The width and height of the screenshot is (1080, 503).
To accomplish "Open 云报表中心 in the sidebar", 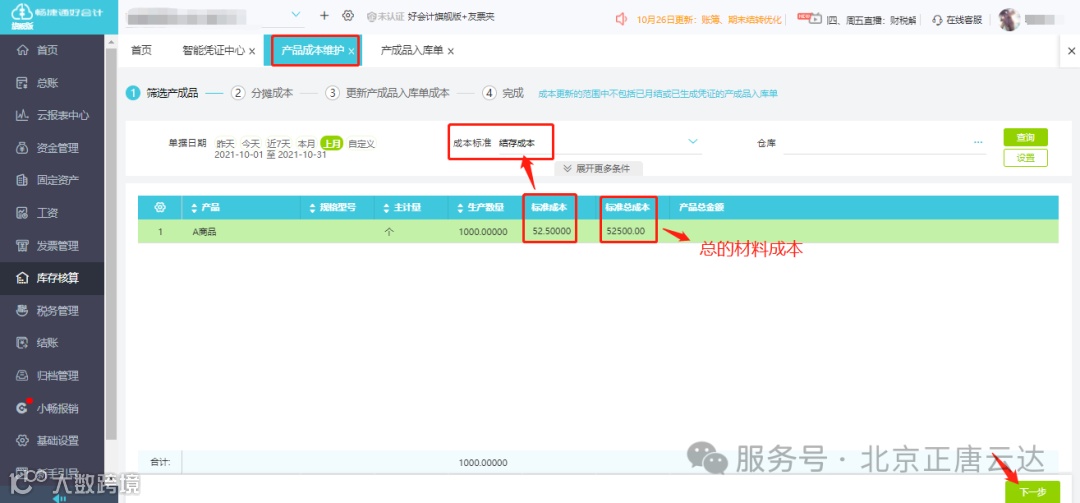I will [x=52, y=115].
